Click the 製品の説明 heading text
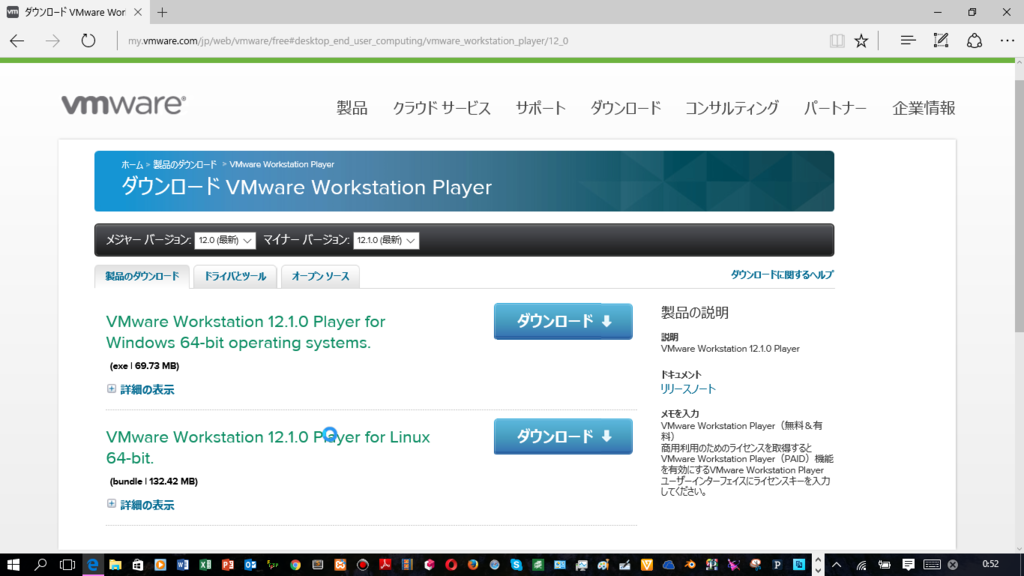 [695, 312]
